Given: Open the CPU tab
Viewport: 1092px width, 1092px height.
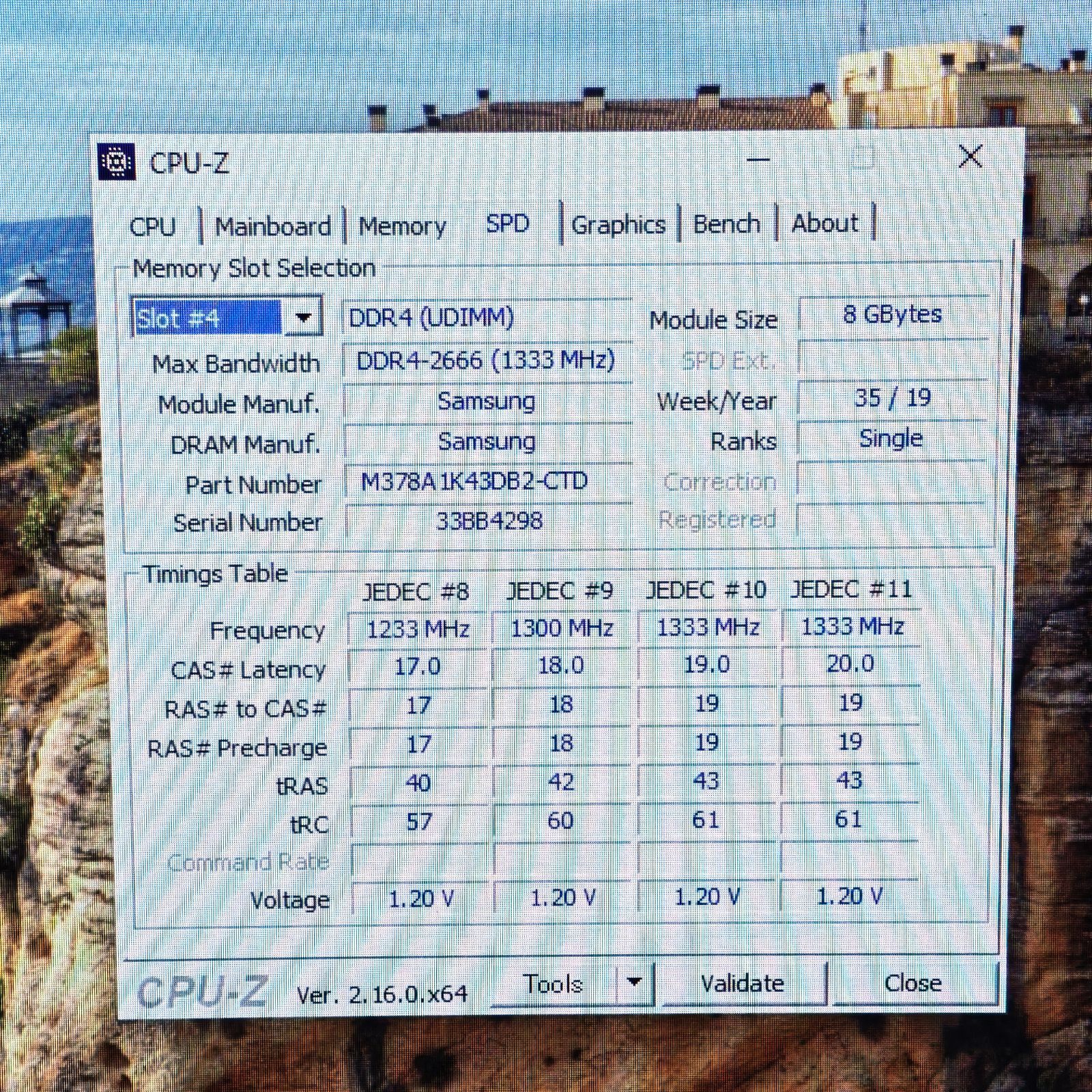Looking at the screenshot, I should pyautogui.click(x=152, y=226).
